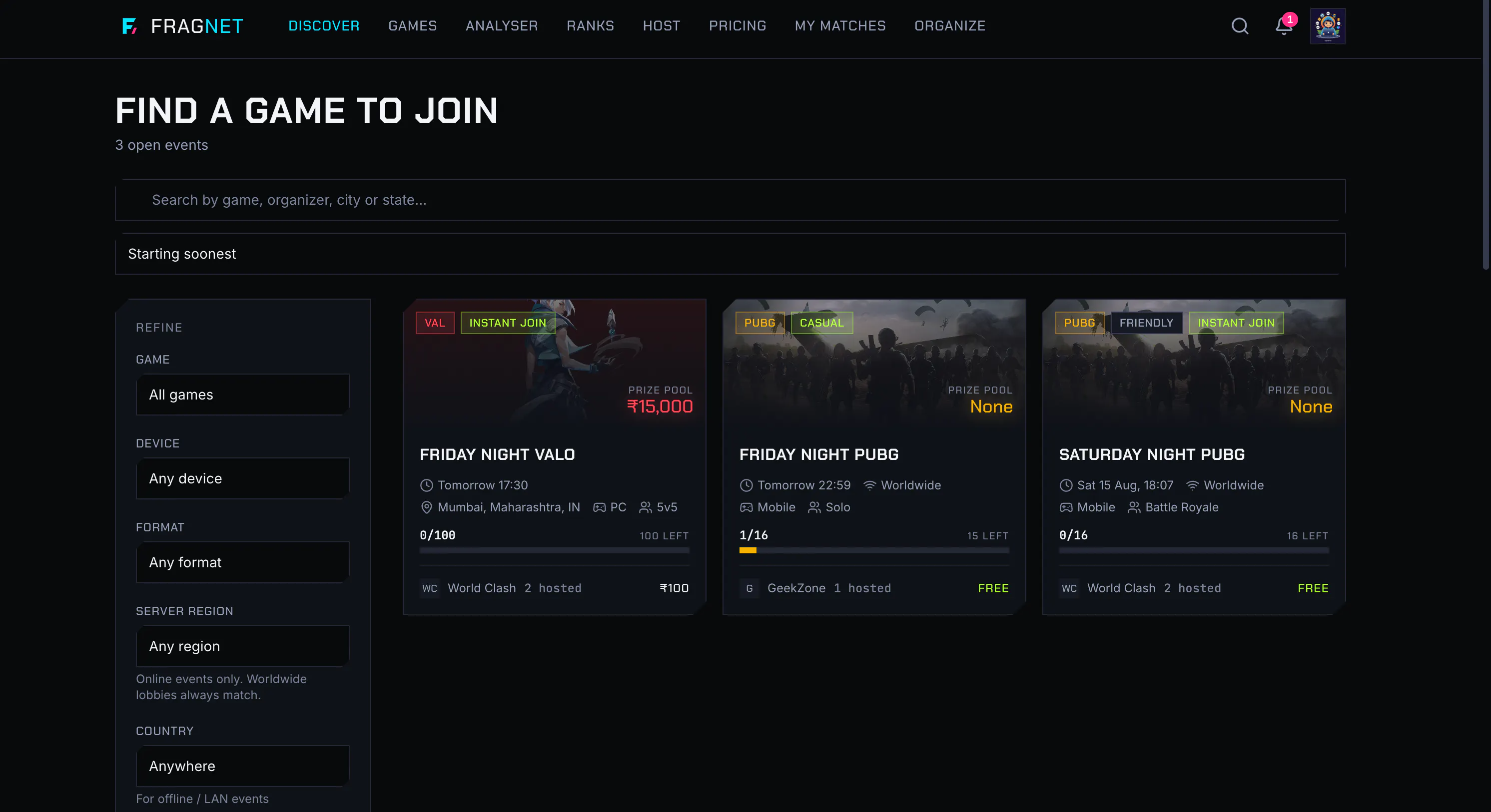Click the Fragnet logo icon
1491x812 pixels.
pyautogui.click(x=129, y=26)
